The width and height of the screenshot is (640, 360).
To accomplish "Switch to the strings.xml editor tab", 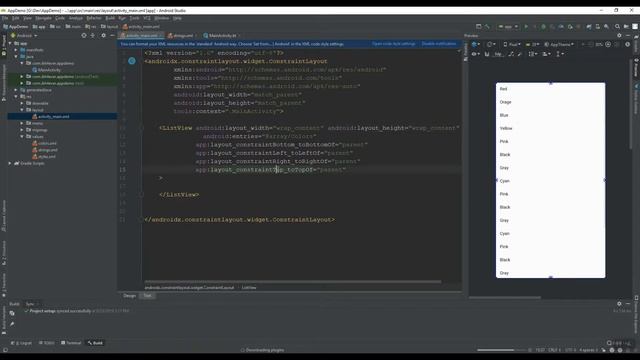I will point(182,36).
